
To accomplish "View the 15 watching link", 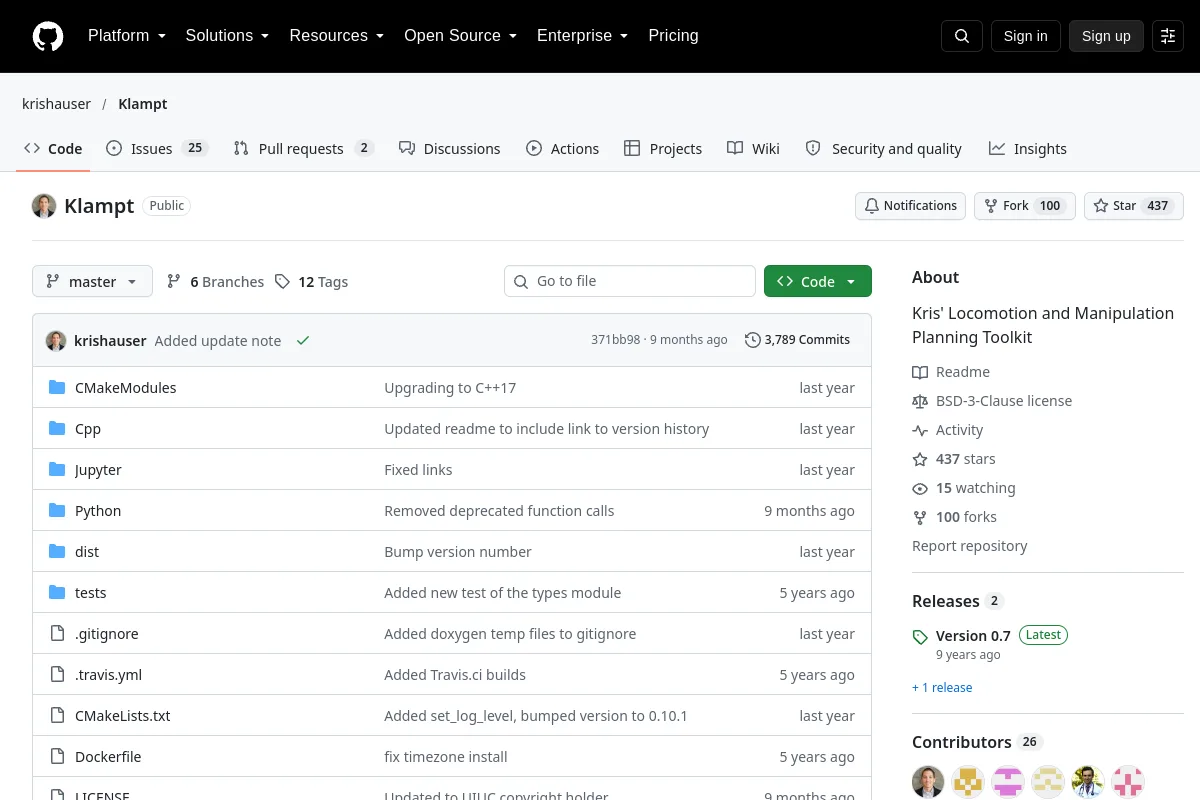I will 964,488.
